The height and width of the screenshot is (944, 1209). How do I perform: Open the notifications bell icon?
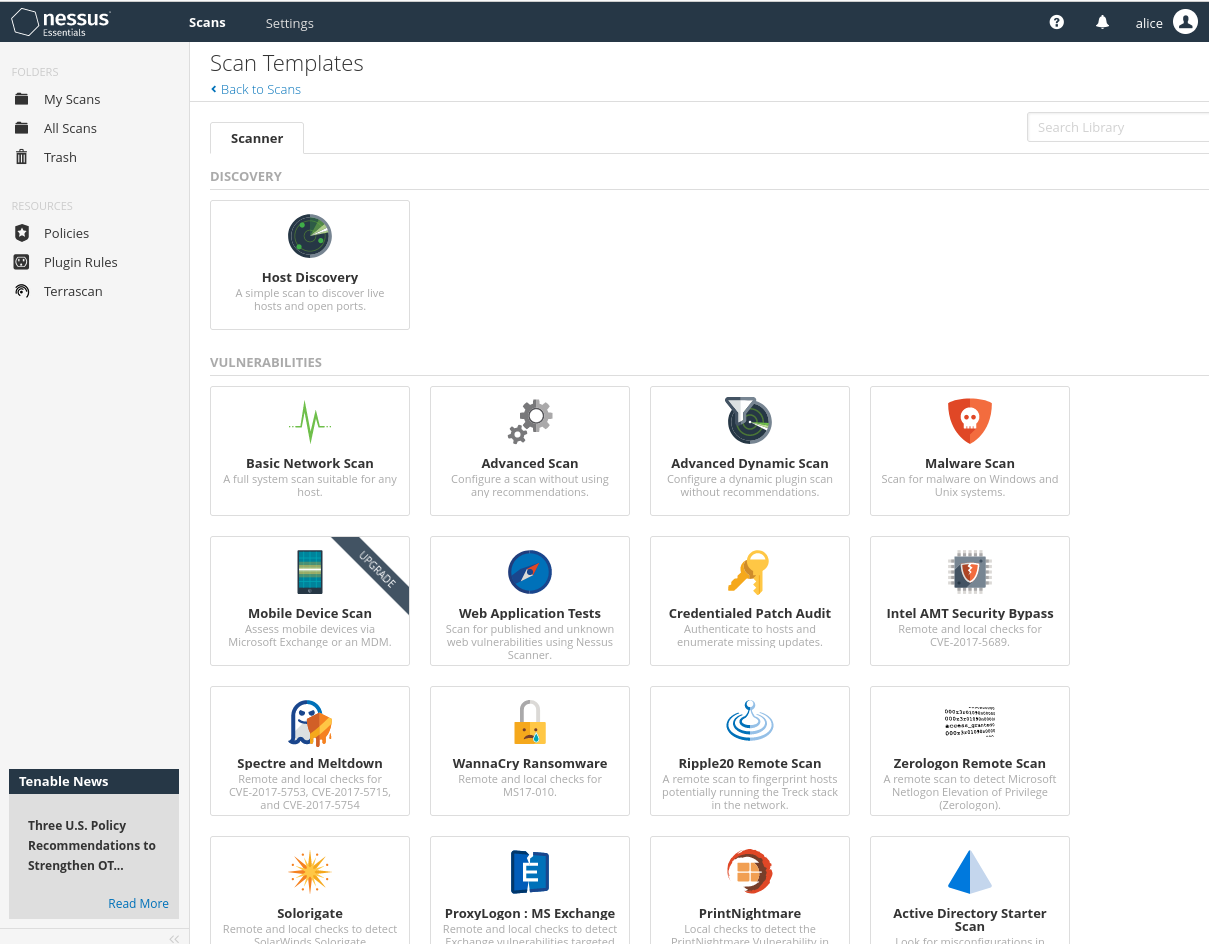(x=1102, y=22)
